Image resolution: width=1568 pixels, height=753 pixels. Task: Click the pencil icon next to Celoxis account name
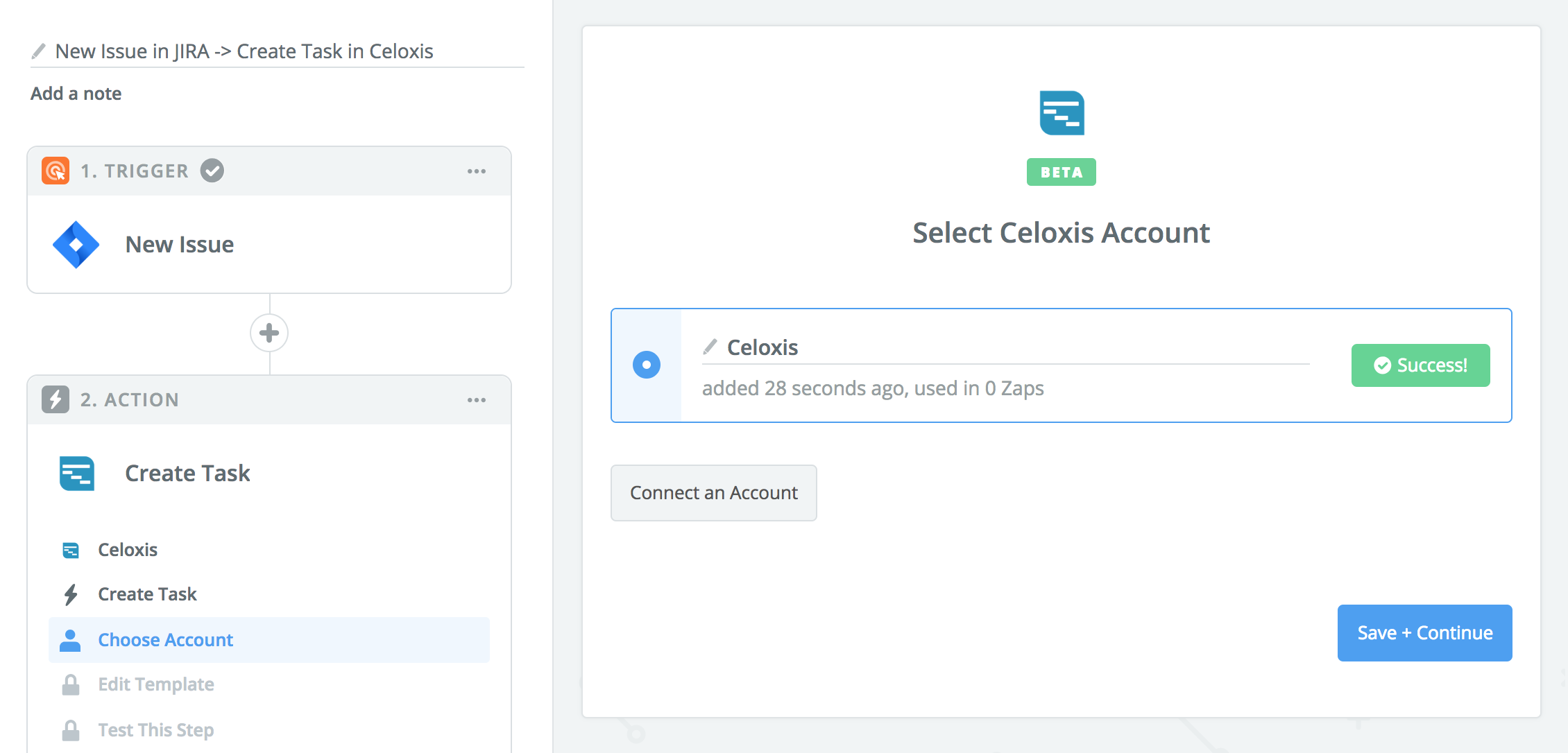710,347
